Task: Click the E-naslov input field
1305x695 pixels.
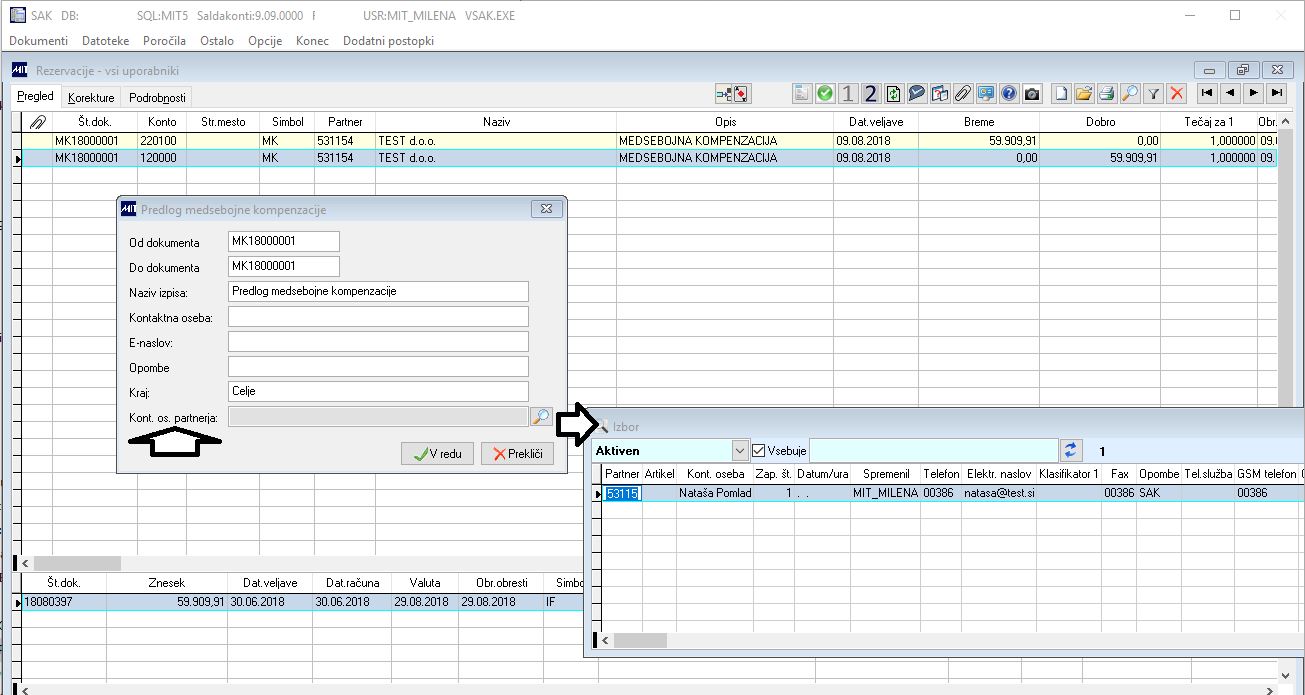Action: [x=378, y=341]
